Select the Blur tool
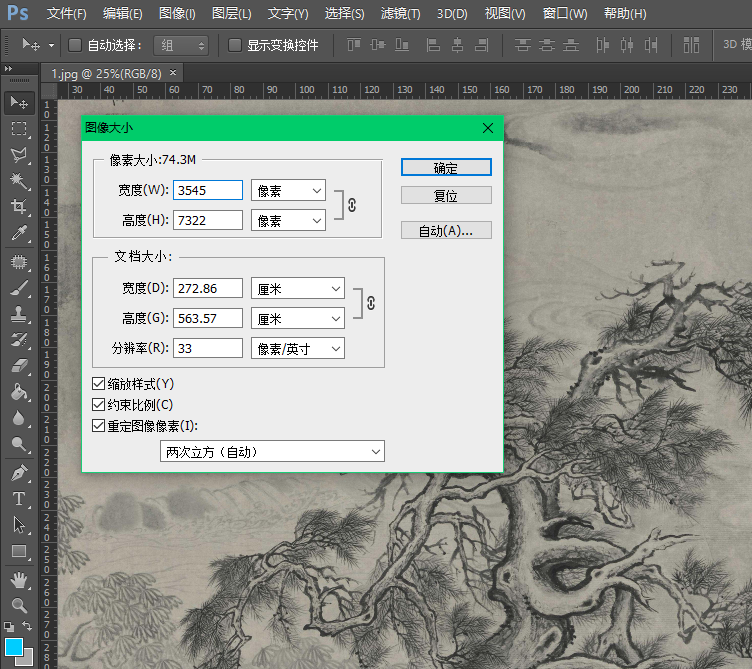This screenshot has height=669, width=752. [19, 418]
